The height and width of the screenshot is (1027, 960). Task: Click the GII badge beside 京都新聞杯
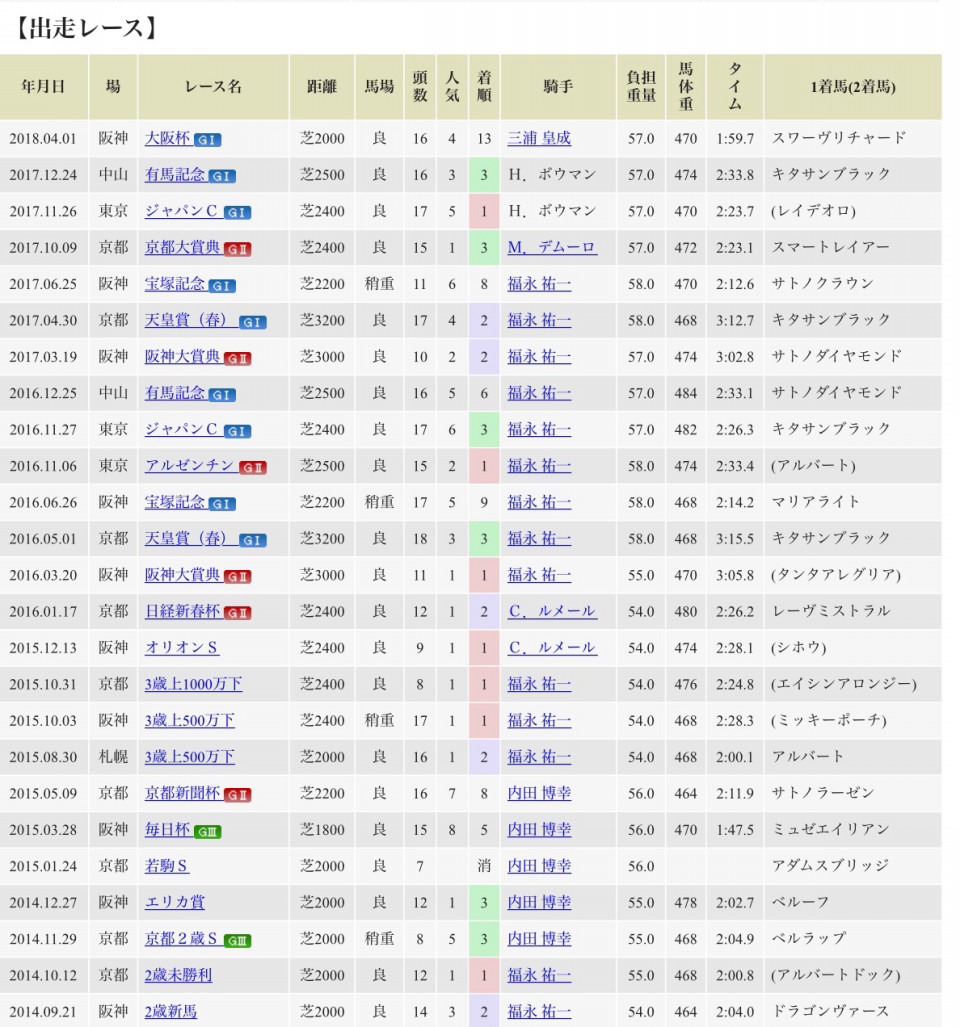point(237,795)
